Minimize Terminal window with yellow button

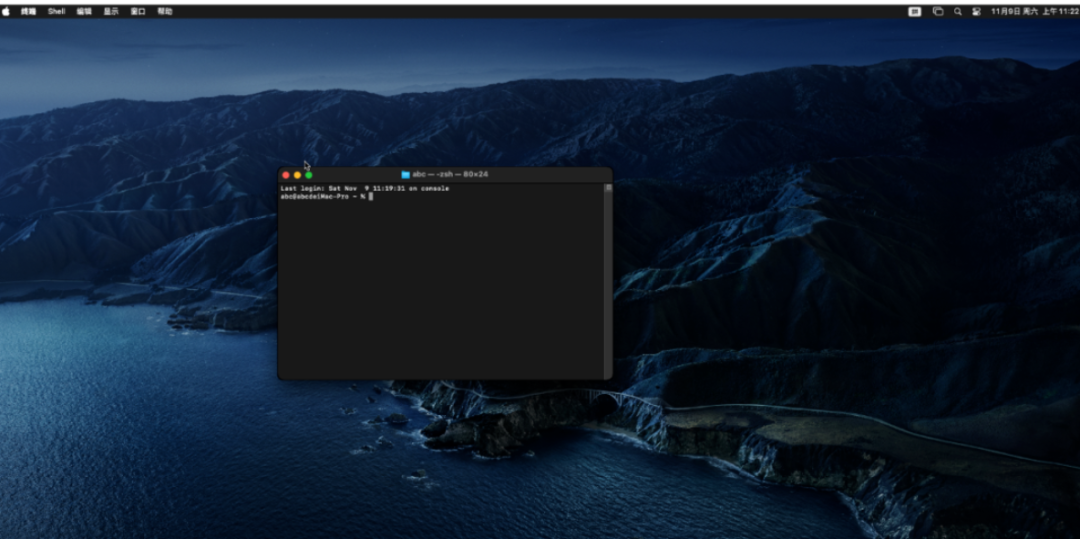click(298, 175)
